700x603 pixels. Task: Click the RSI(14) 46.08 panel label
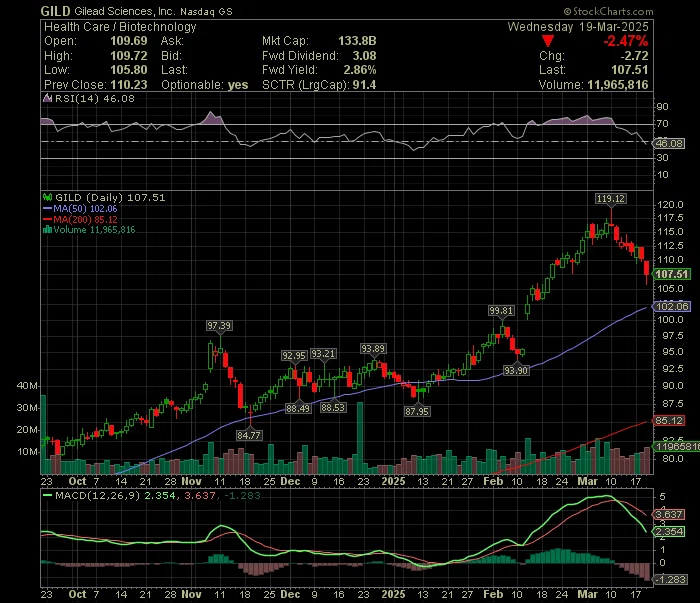point(94,98)
